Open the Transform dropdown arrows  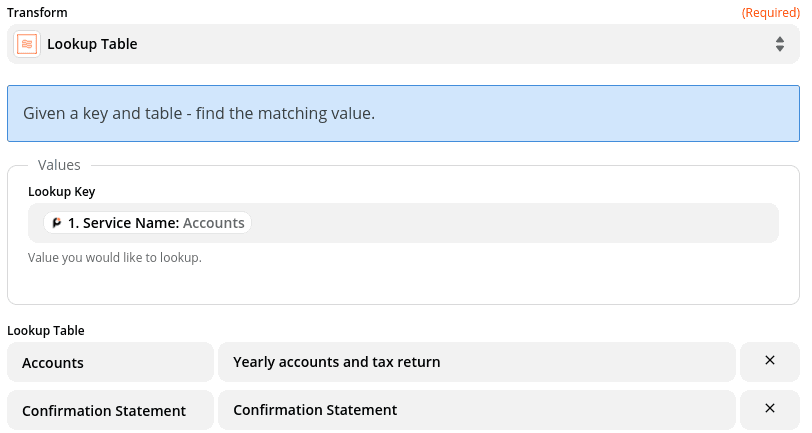click(779, 44)
